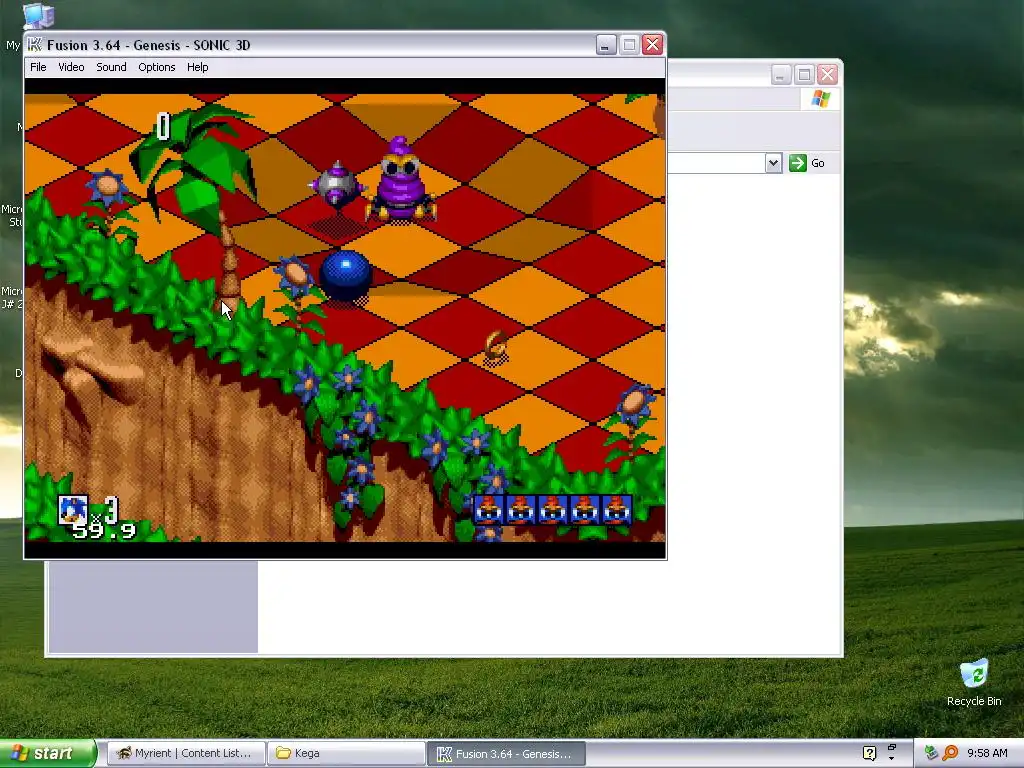Open the Recycle Bin desktop icon
This screenshot has width=1024, height=768.
click(974, 682)
